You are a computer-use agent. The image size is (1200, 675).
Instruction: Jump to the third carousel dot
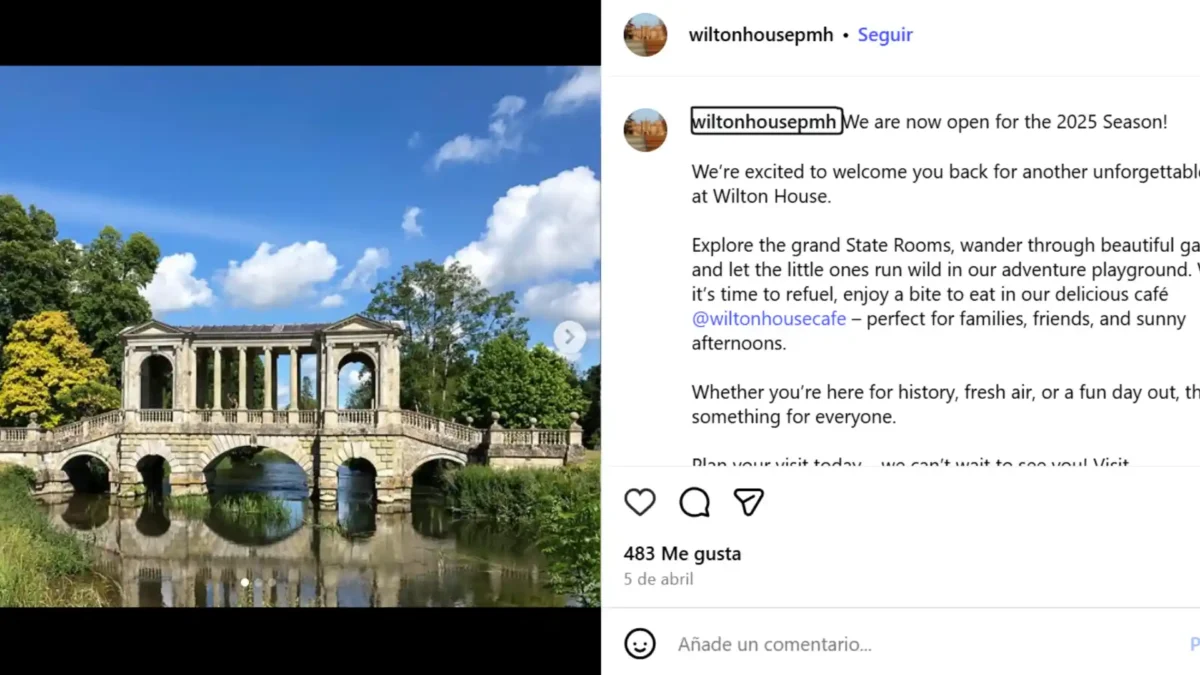click(270, 582)
